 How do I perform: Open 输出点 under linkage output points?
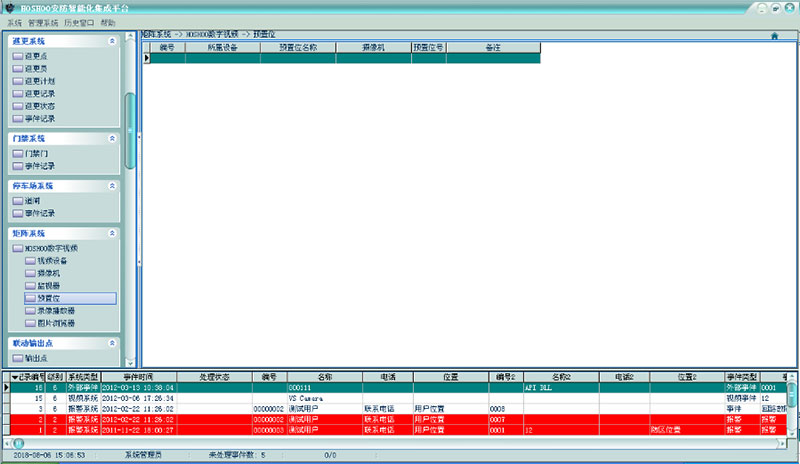[36, 358]
